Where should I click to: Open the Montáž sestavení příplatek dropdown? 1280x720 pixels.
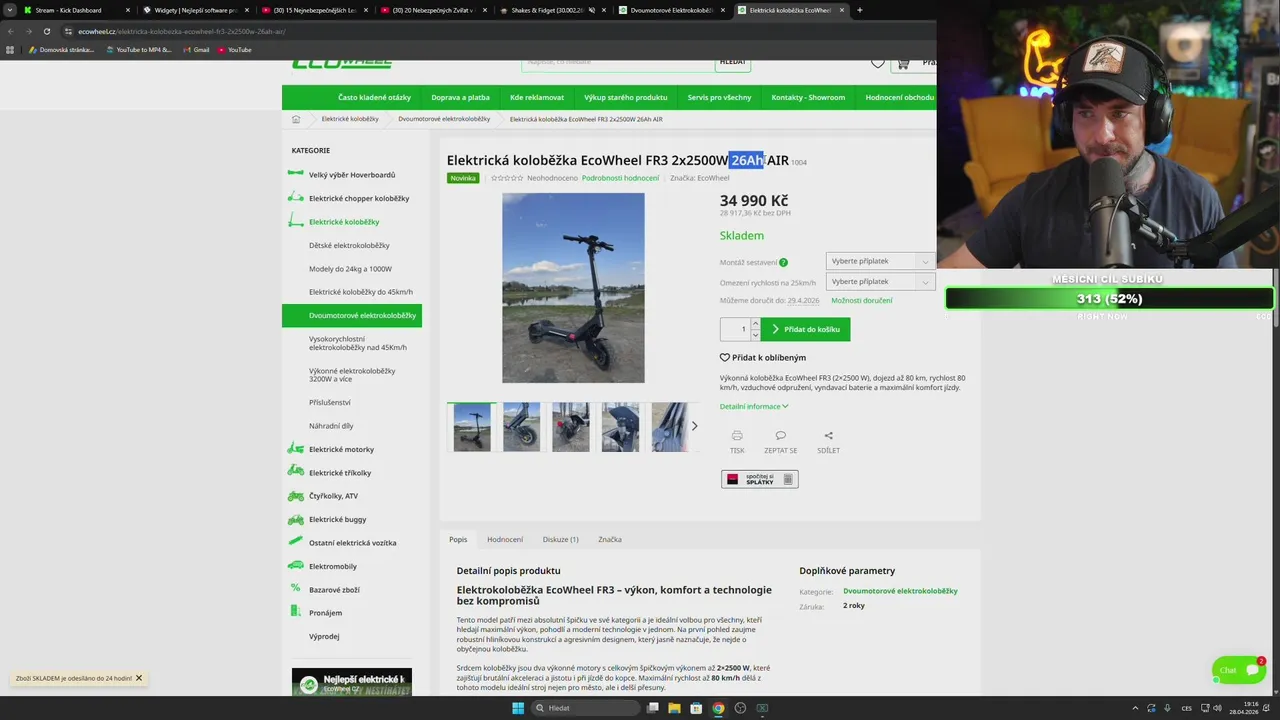coord(880,261)
